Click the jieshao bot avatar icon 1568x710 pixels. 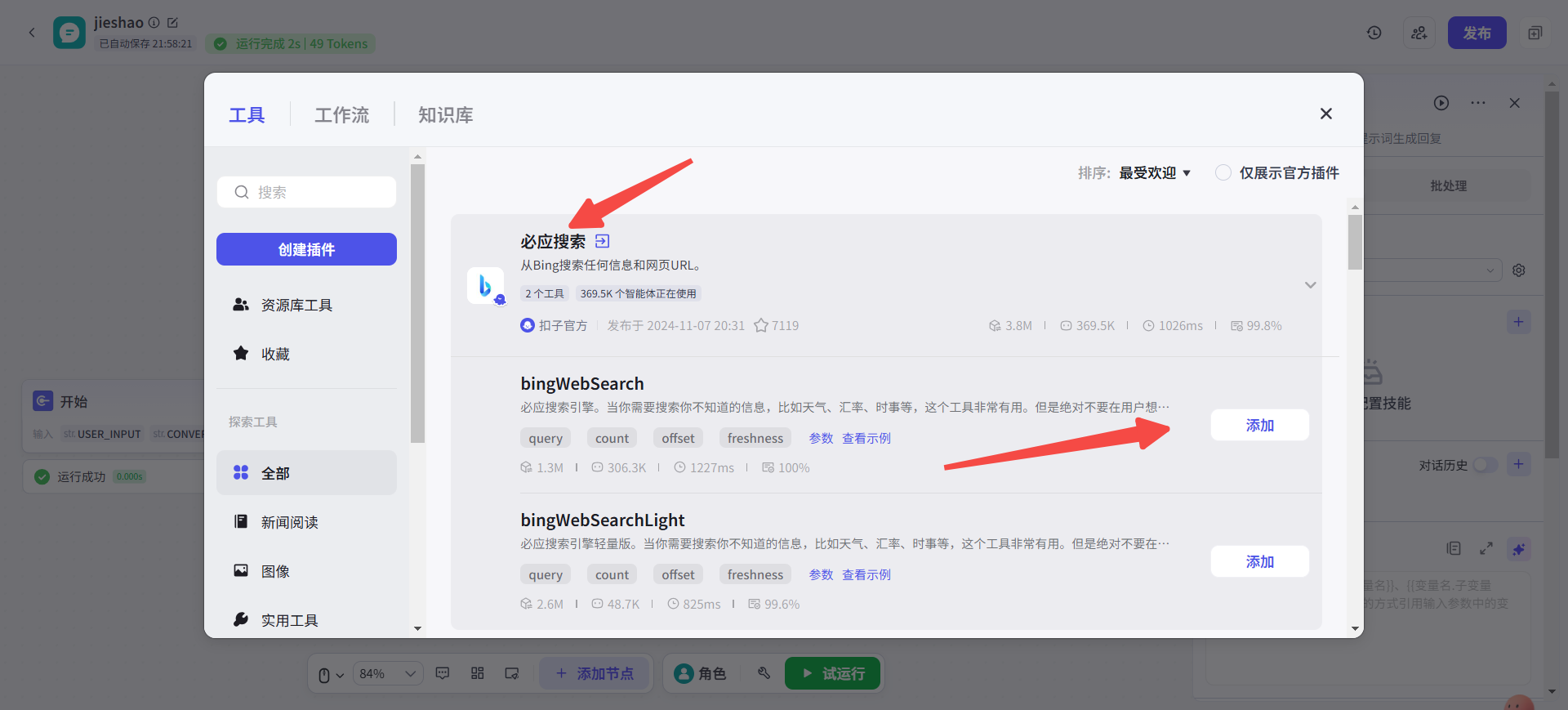tap(69, 33)
